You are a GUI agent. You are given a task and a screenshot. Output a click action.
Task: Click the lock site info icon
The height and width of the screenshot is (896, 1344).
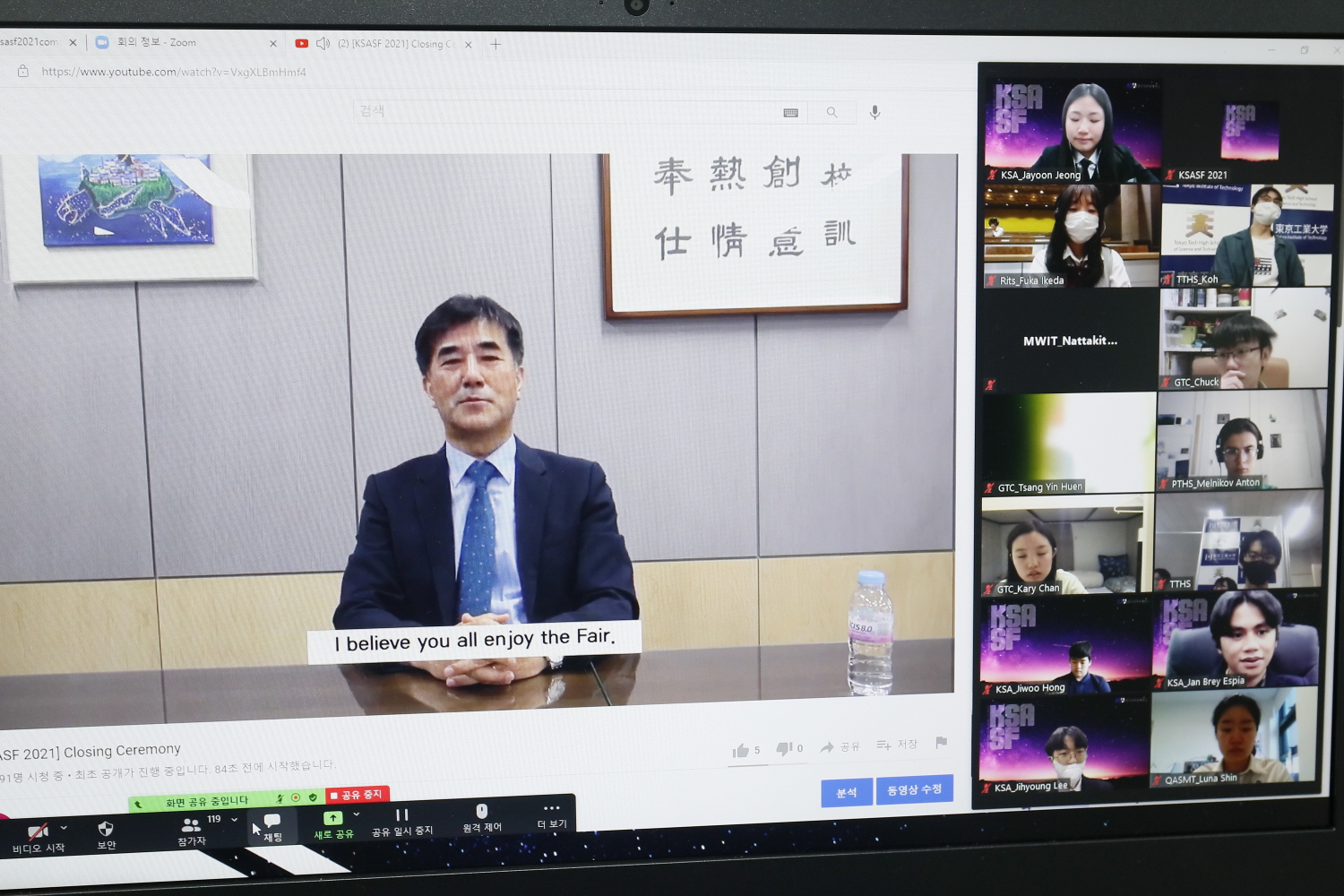tap(23, 71)
